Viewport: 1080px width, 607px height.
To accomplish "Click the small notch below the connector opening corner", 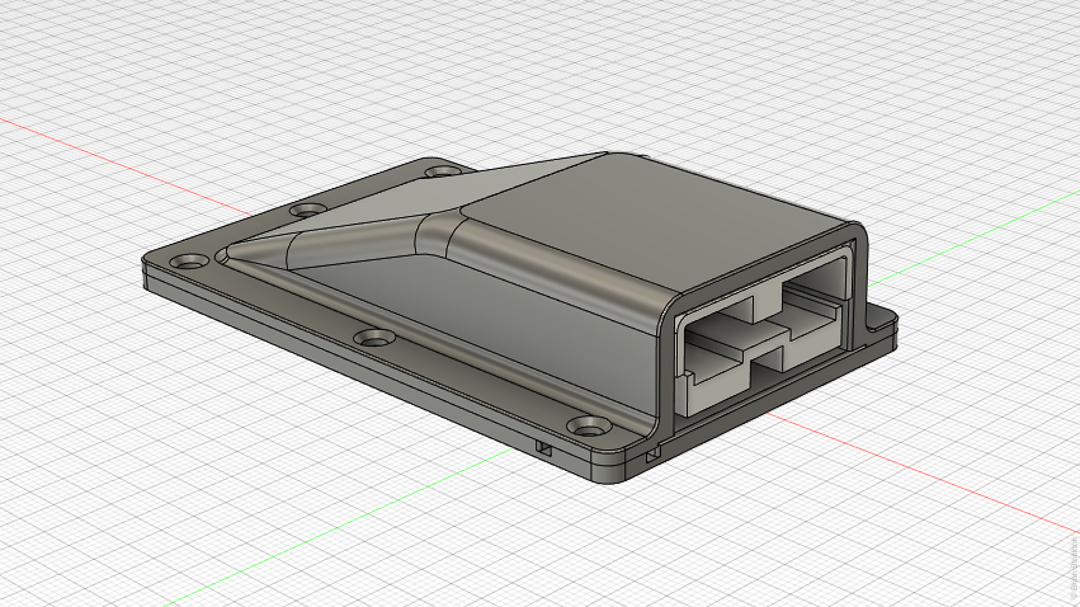I will (x=652, y=453).
